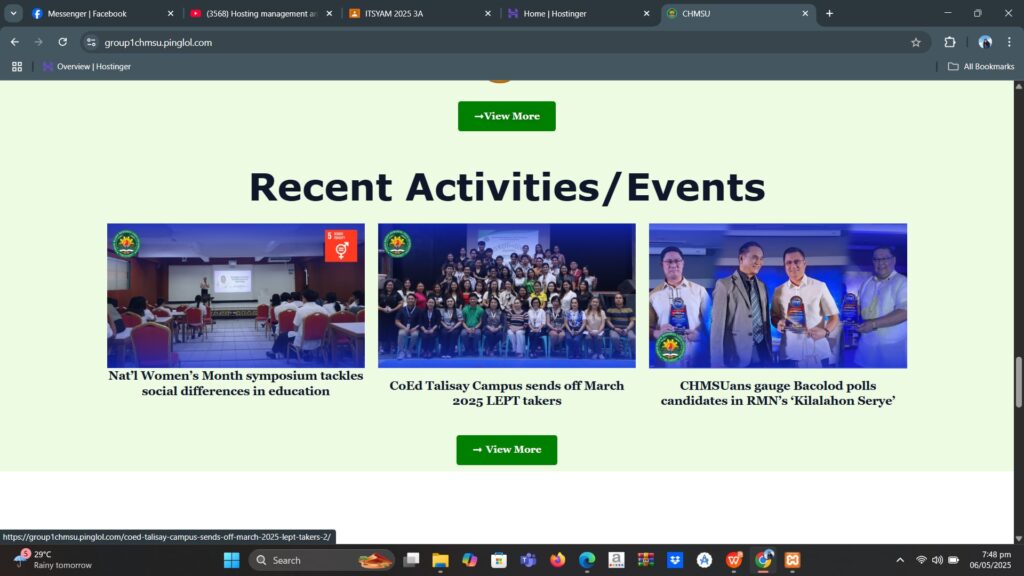Click View More below Recent Activities

[x=506, y=450]
